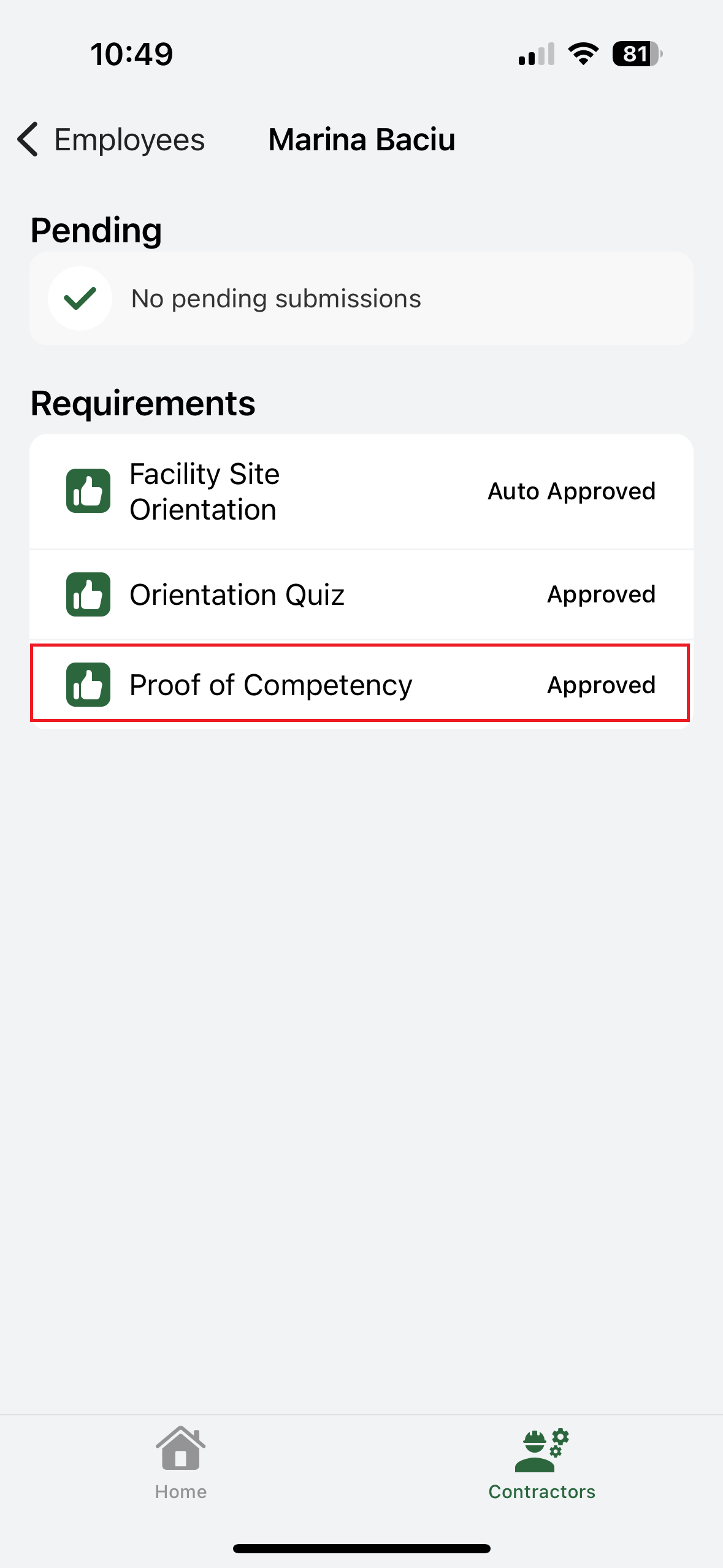Open Facility Site Orientation requirement
This screenshot has width=723, height=1568.
point(205,491)
